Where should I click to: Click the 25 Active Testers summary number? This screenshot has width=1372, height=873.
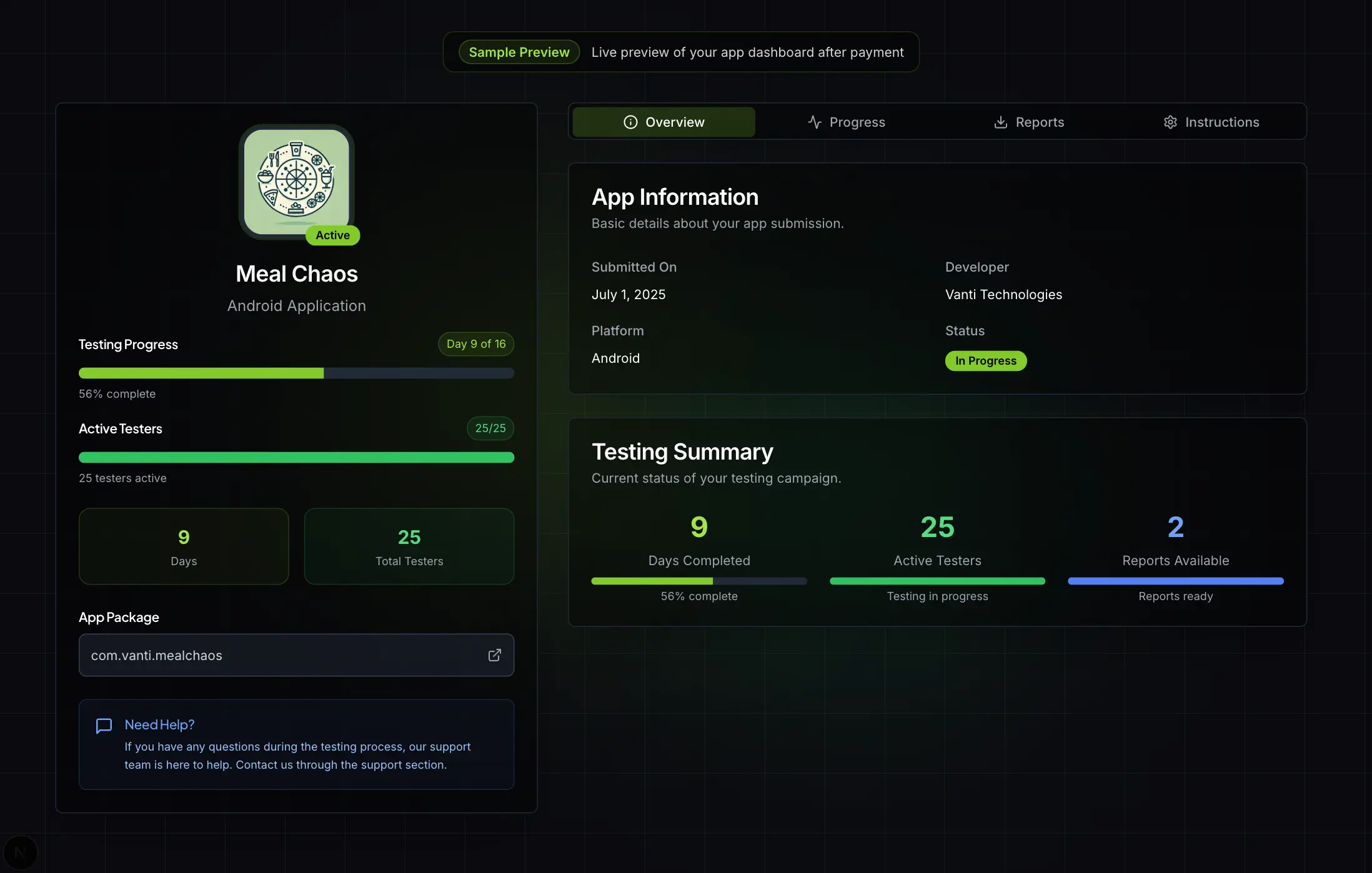937,528
